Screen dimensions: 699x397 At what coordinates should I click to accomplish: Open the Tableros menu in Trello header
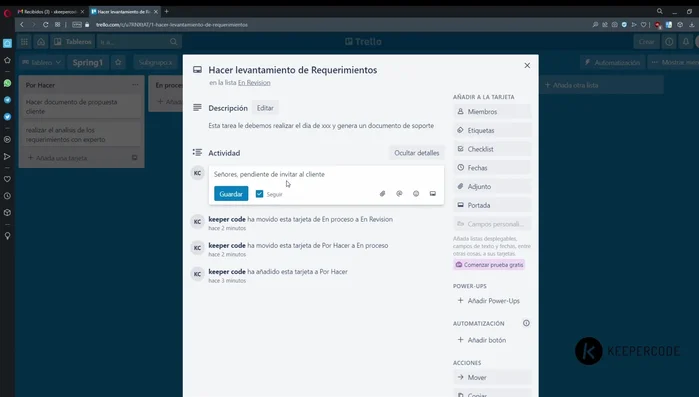coord(73,42)
